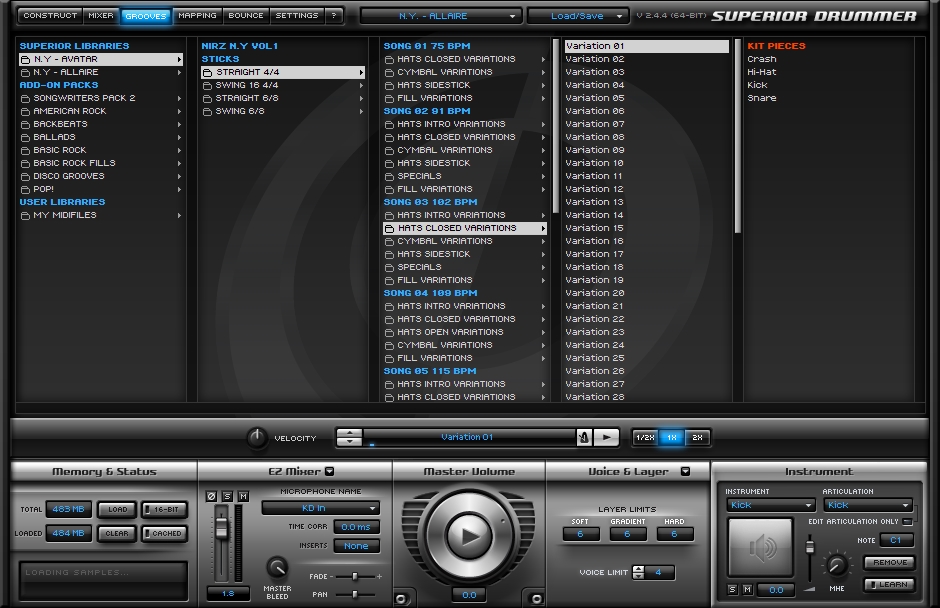
Task: Solo the Kick instrument
Action: point(733,589)
